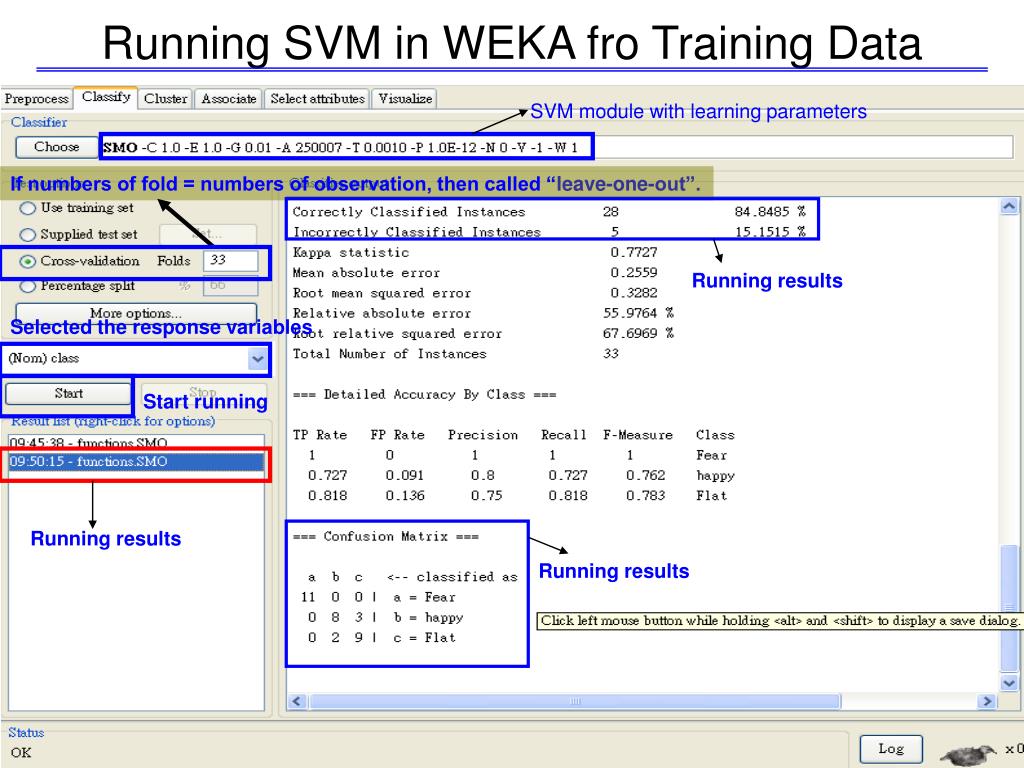Open the Log button
Image resolution: width=1024 pixels, height=768 pixels.
tap(891, 748)
